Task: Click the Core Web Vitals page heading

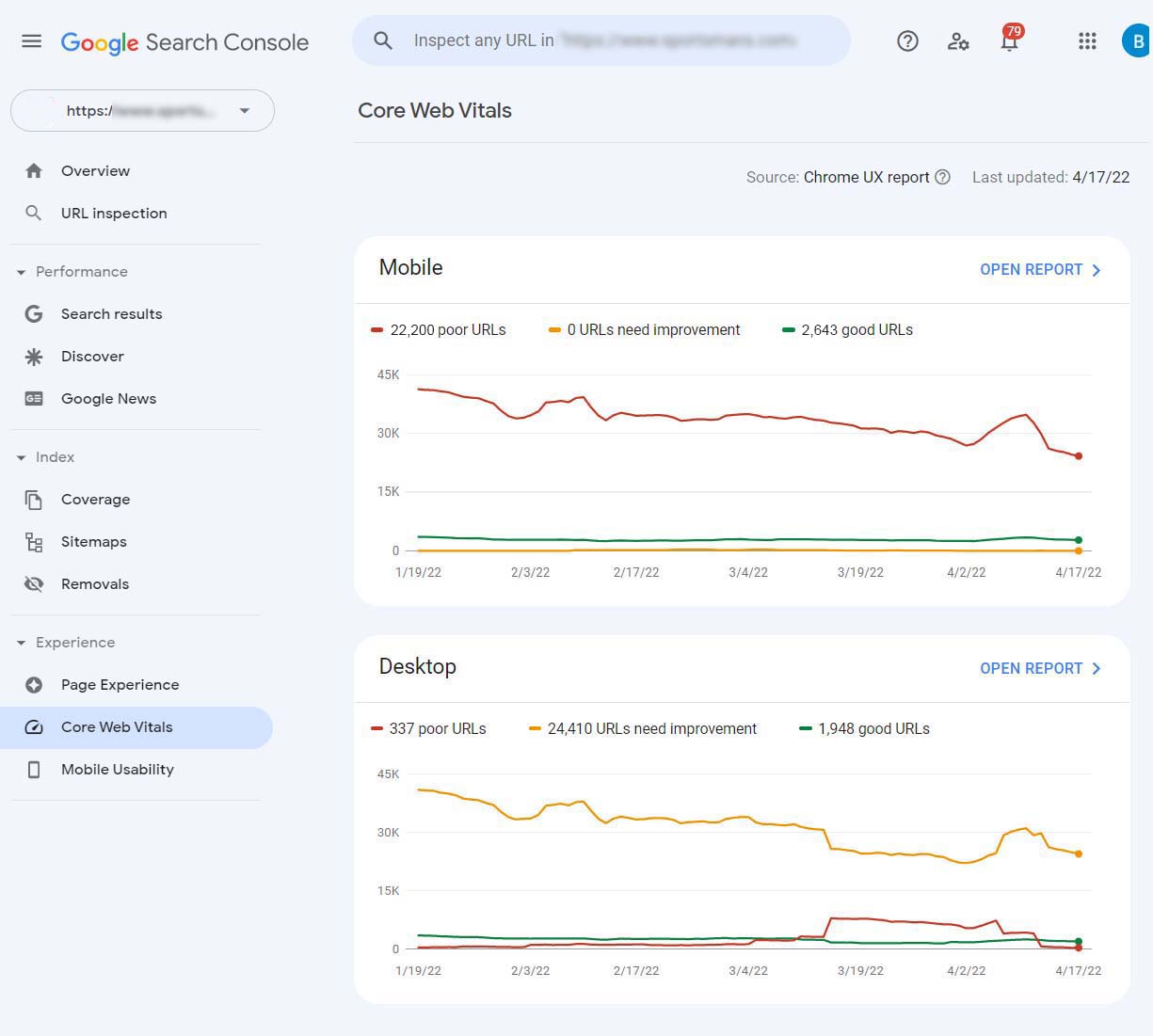Action: click(435, 111)
